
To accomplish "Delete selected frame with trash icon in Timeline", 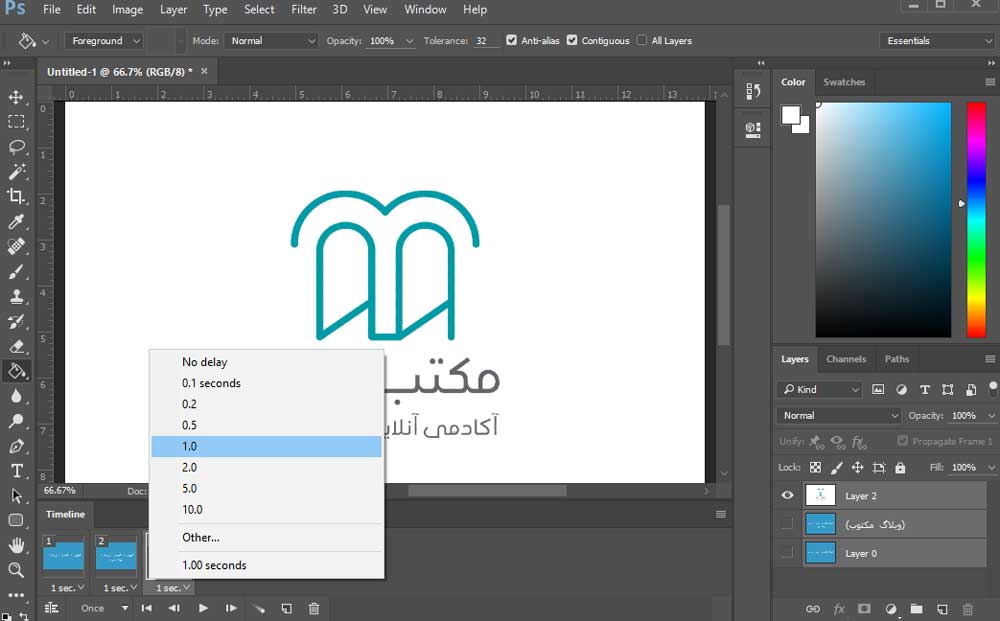I will (x=314, y=608).
